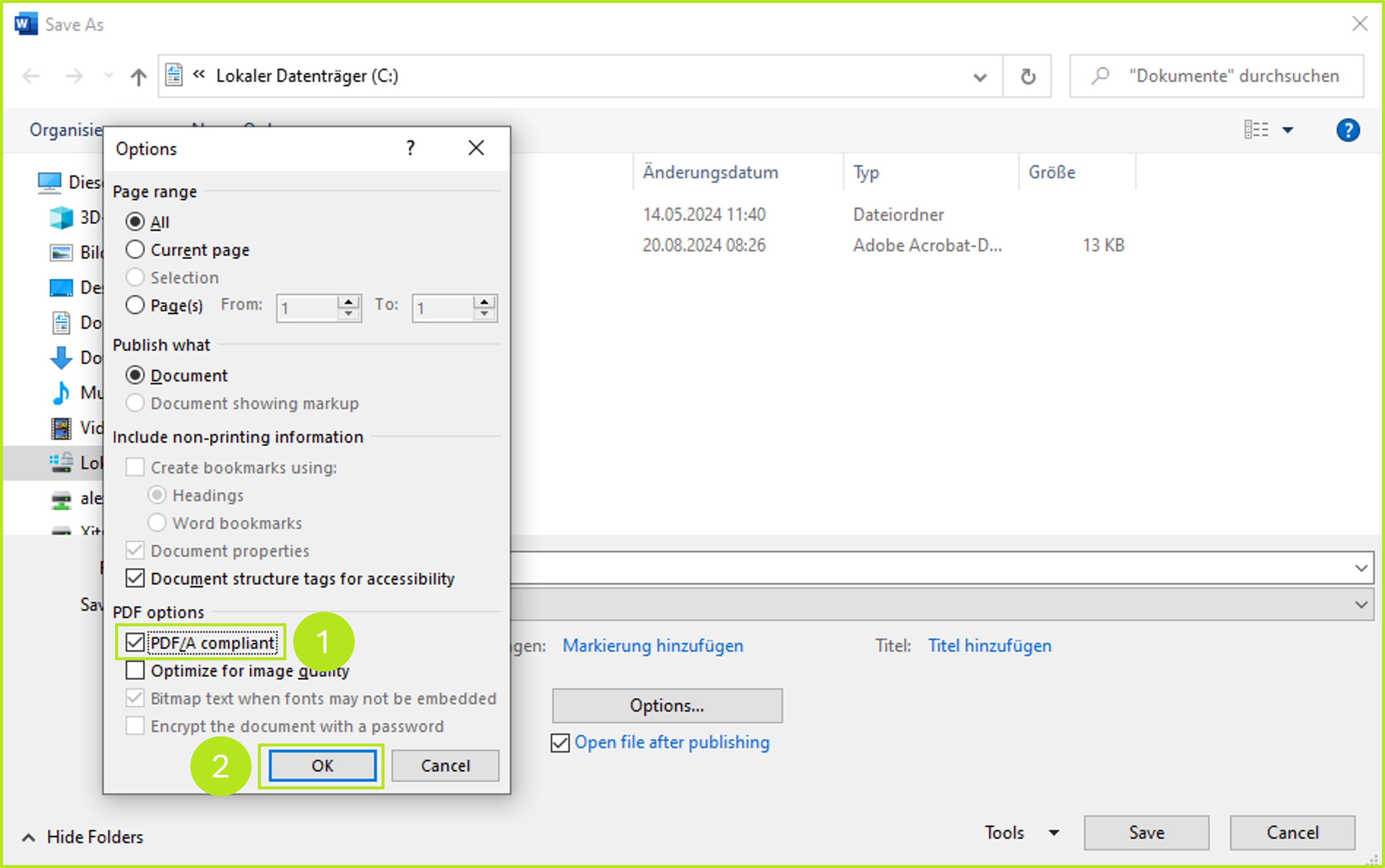Viewport: 1385px width, 868px height.
Task: Open the view options dropdown arrow
Action: [x=1287, y=130]
